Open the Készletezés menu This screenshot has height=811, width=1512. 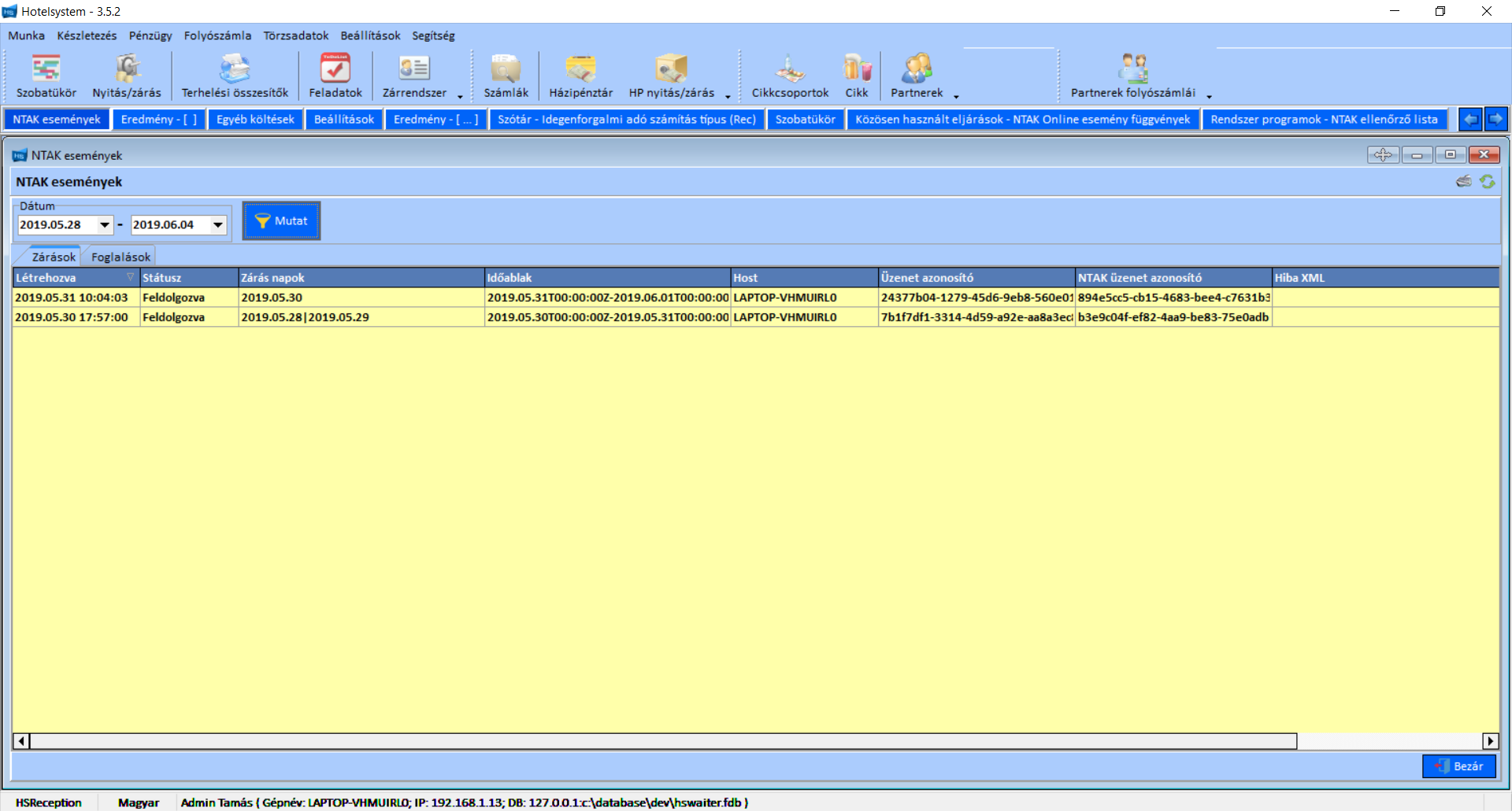[x=87, y=35]
